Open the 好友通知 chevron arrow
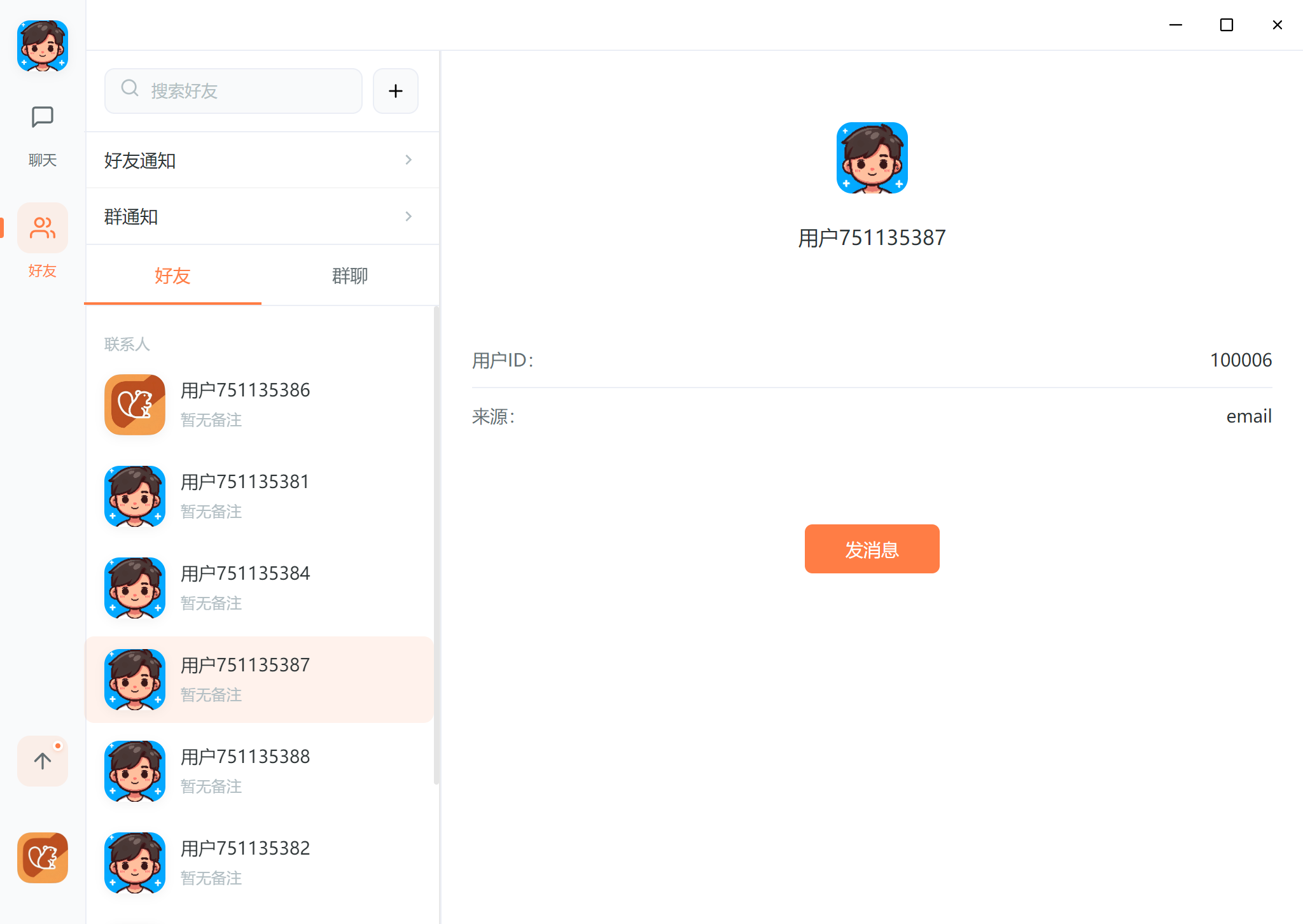The height and width of the screenshot is (924, 1303). (408, 160)
